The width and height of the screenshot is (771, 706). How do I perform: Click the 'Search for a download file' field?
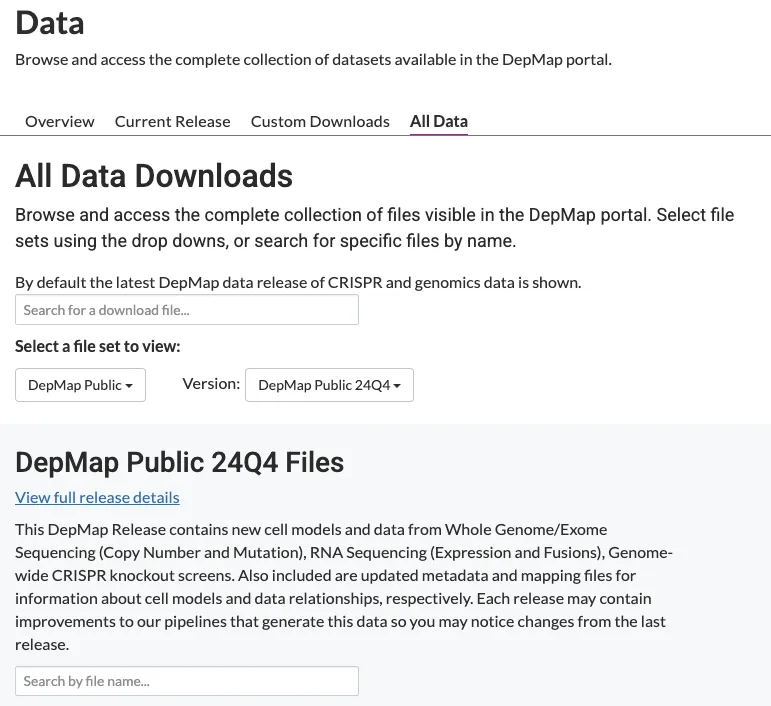pos(187,310)
